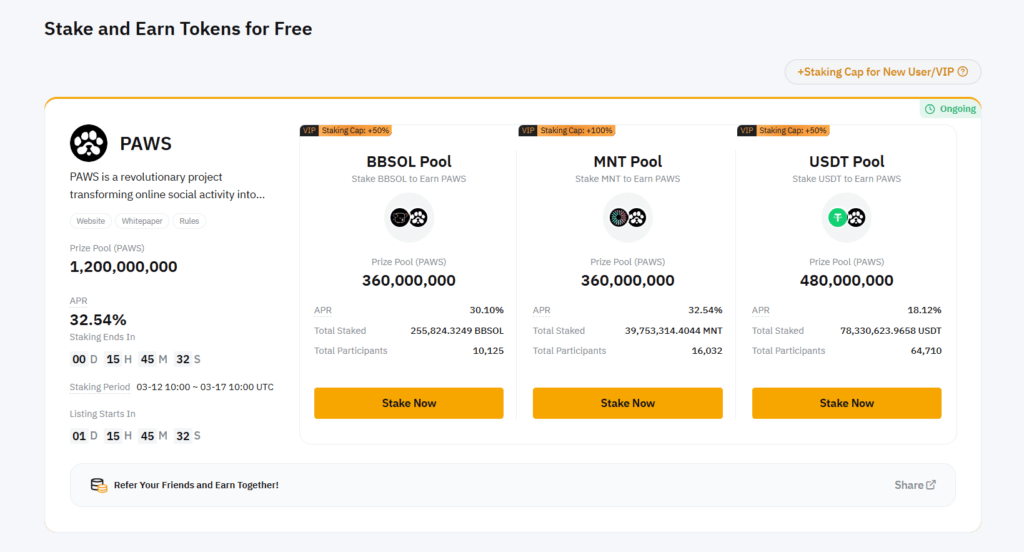Click the coins icon beside Refer Your Friends
The width and height of the screenshot is (1024, 552).
click(x=99, y=485)
